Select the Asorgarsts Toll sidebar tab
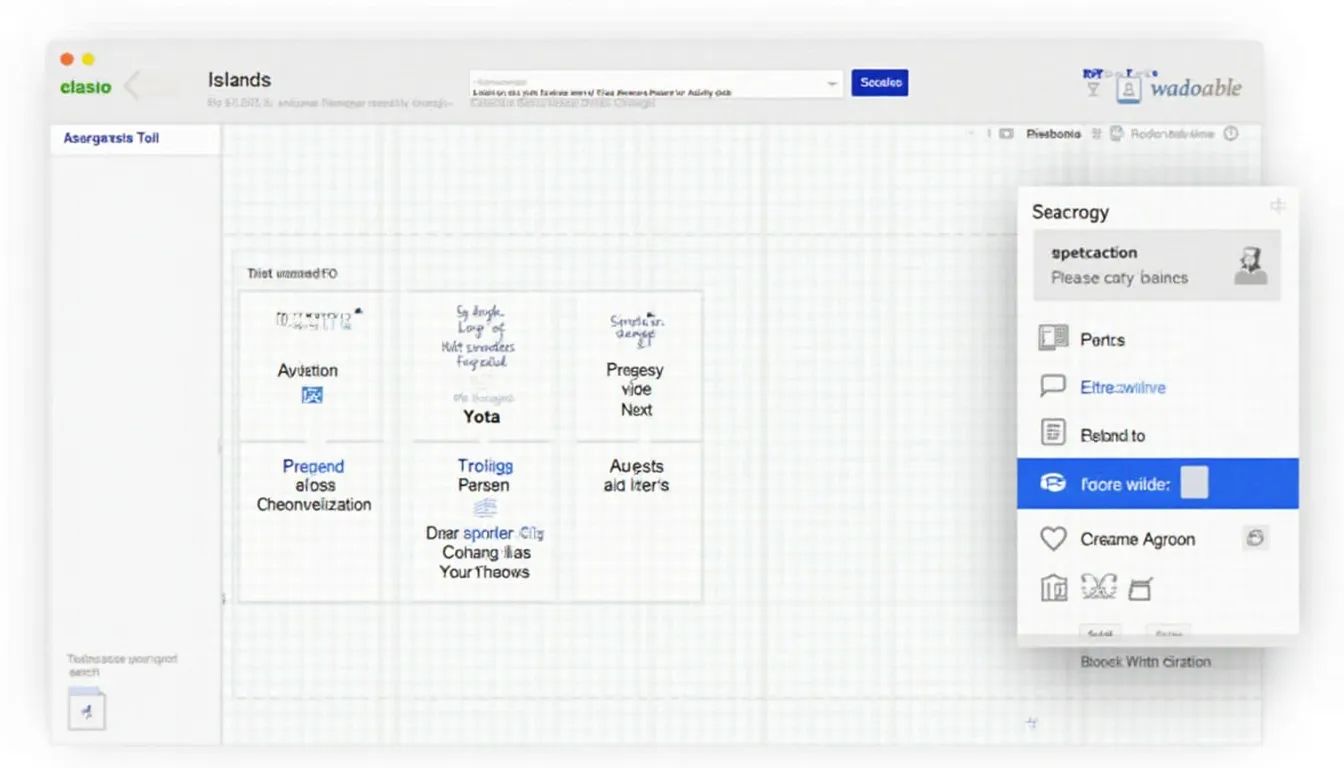The height and width of the screenshot is (768, 1344). coord(134,138)
